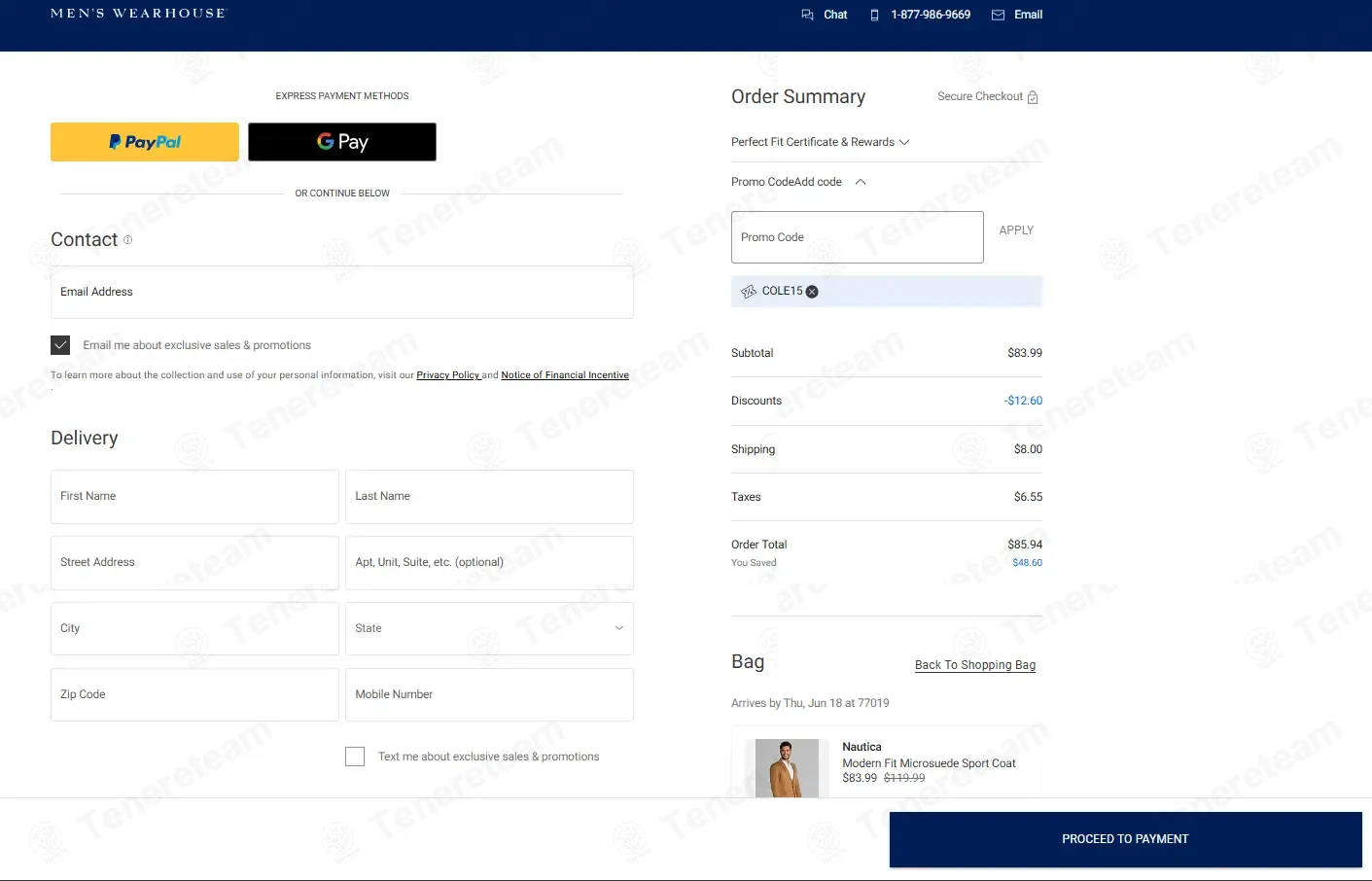Remove the COLE15 promo code
The image size is (1372, 881).
[x=812, y=292]
